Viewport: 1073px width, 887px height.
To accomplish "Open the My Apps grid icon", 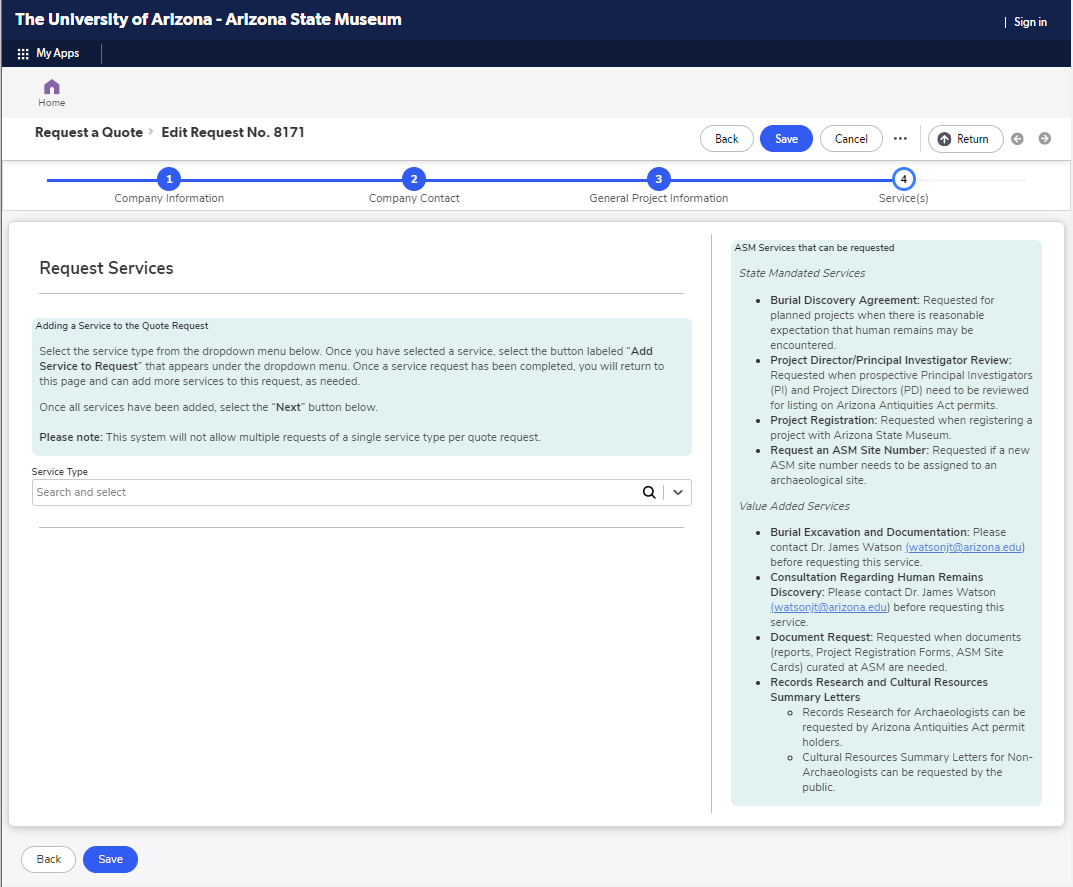I will point(23,53).
